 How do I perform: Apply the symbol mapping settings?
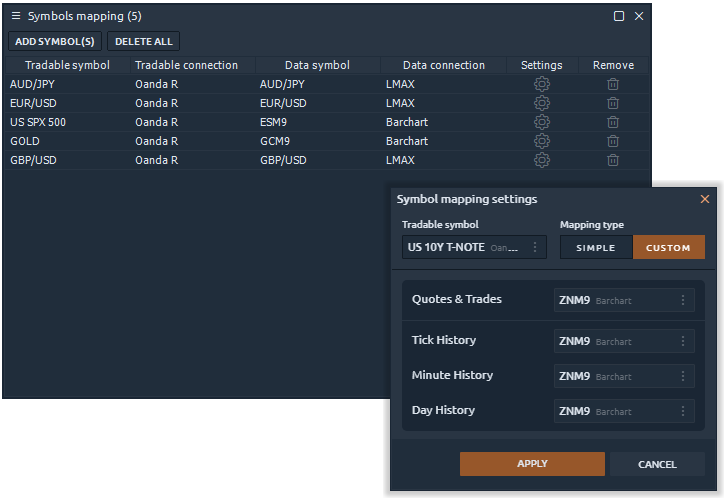[532, 464]
